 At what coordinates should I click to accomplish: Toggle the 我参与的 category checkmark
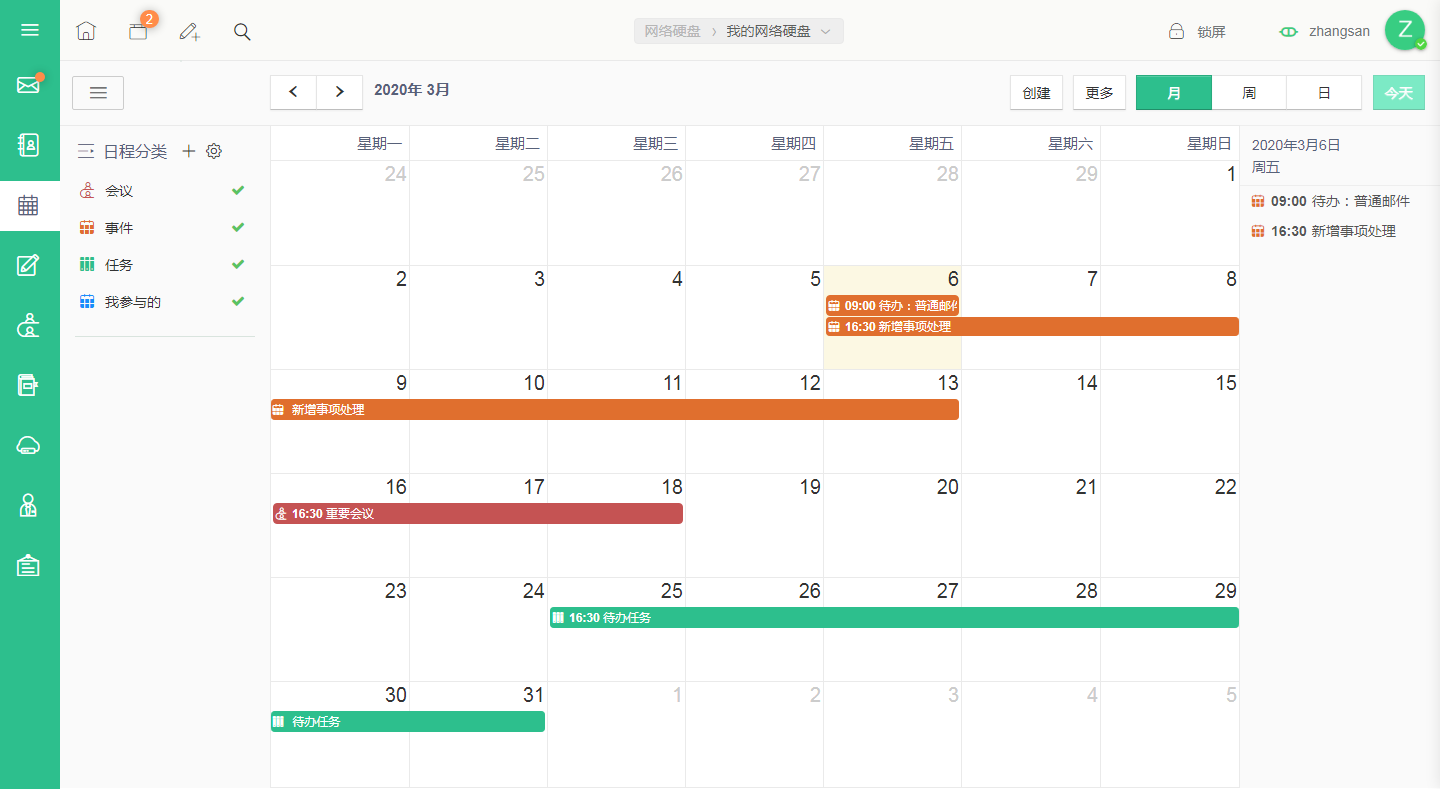click(x=238, y=301)
